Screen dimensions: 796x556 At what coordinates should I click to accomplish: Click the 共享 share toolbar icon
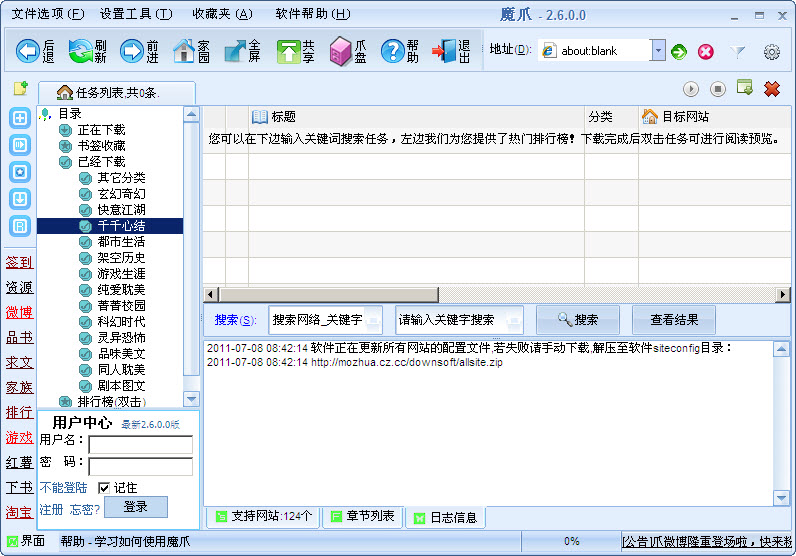point(295,51)
